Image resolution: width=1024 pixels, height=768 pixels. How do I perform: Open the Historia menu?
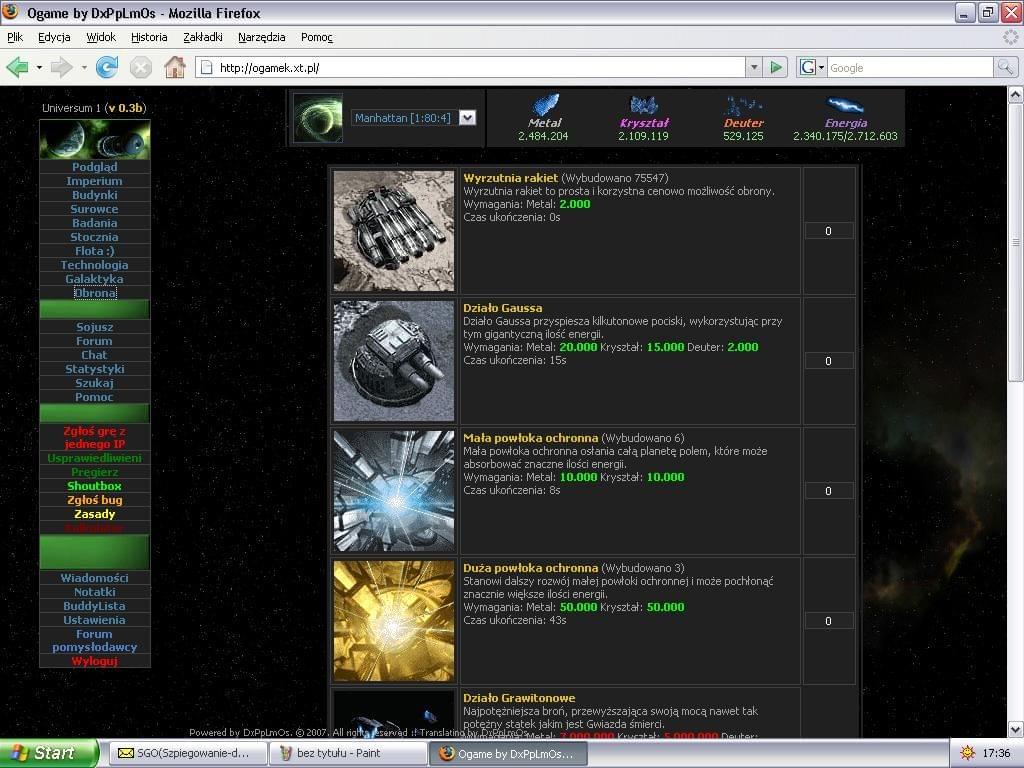click(x=149, y=37)
